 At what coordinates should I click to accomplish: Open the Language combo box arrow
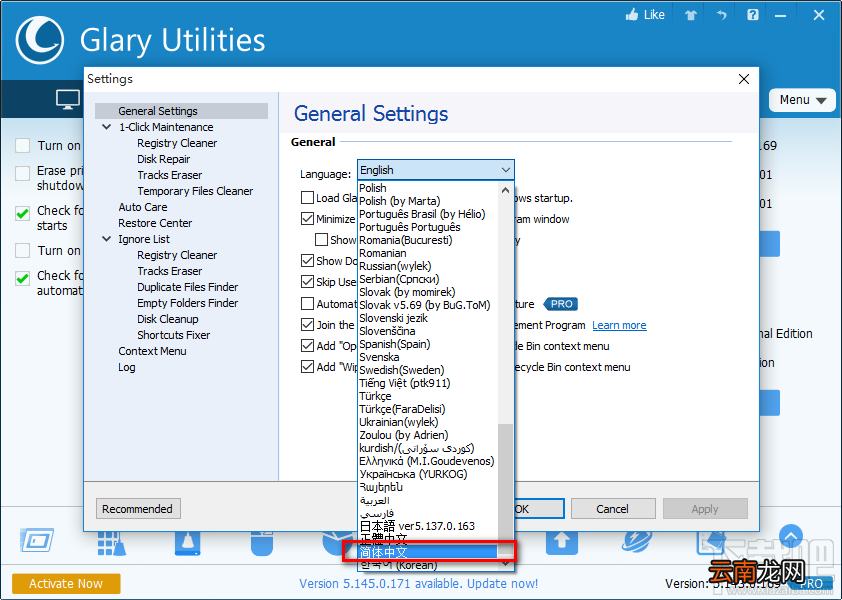505,170
